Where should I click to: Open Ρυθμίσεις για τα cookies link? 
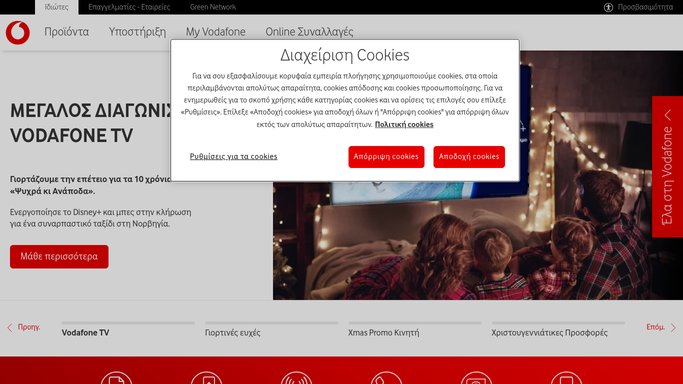[x=233, y=156]
